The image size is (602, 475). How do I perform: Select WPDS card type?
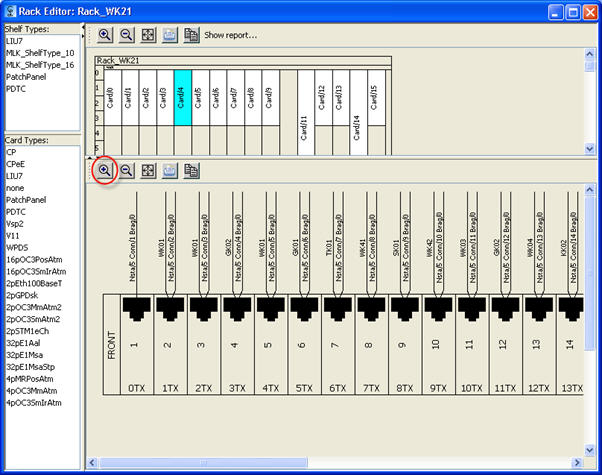tap(17, 247)
